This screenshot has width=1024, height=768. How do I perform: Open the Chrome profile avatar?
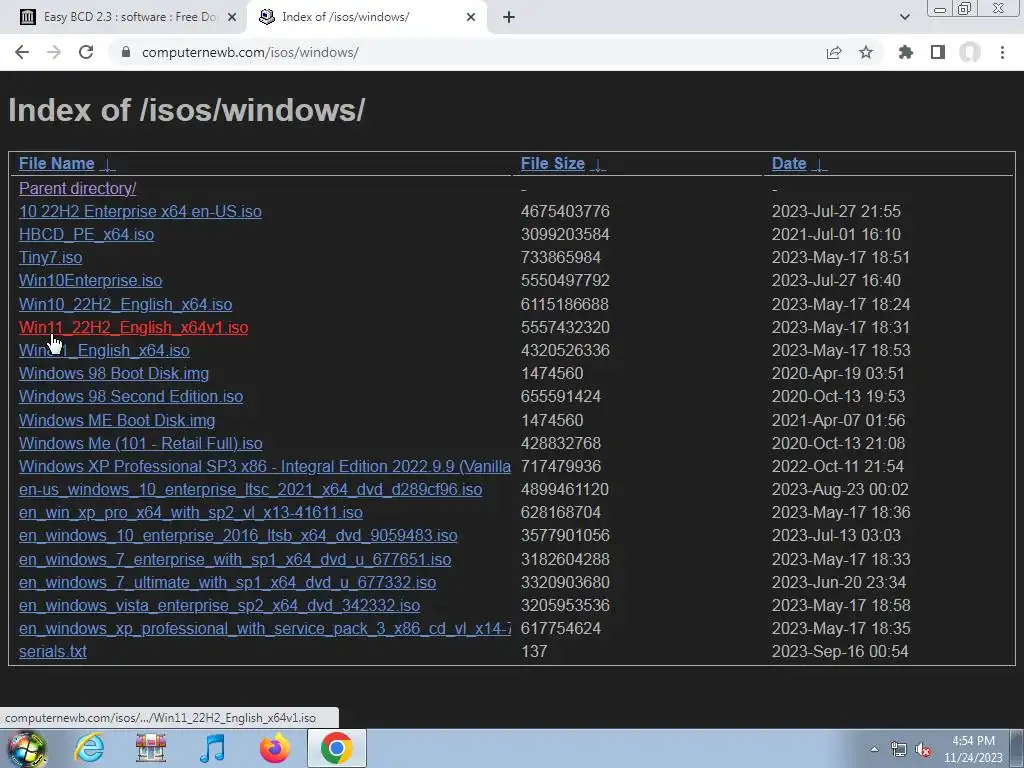click(x=970, y=52)
